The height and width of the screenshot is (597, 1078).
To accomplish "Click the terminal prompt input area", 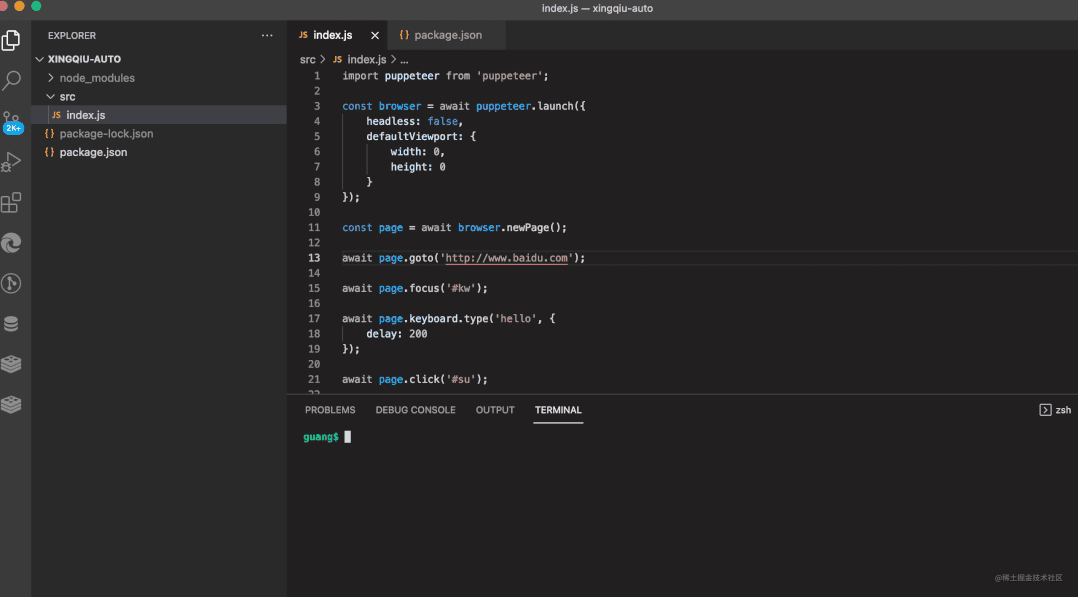I will pos(347,437).
